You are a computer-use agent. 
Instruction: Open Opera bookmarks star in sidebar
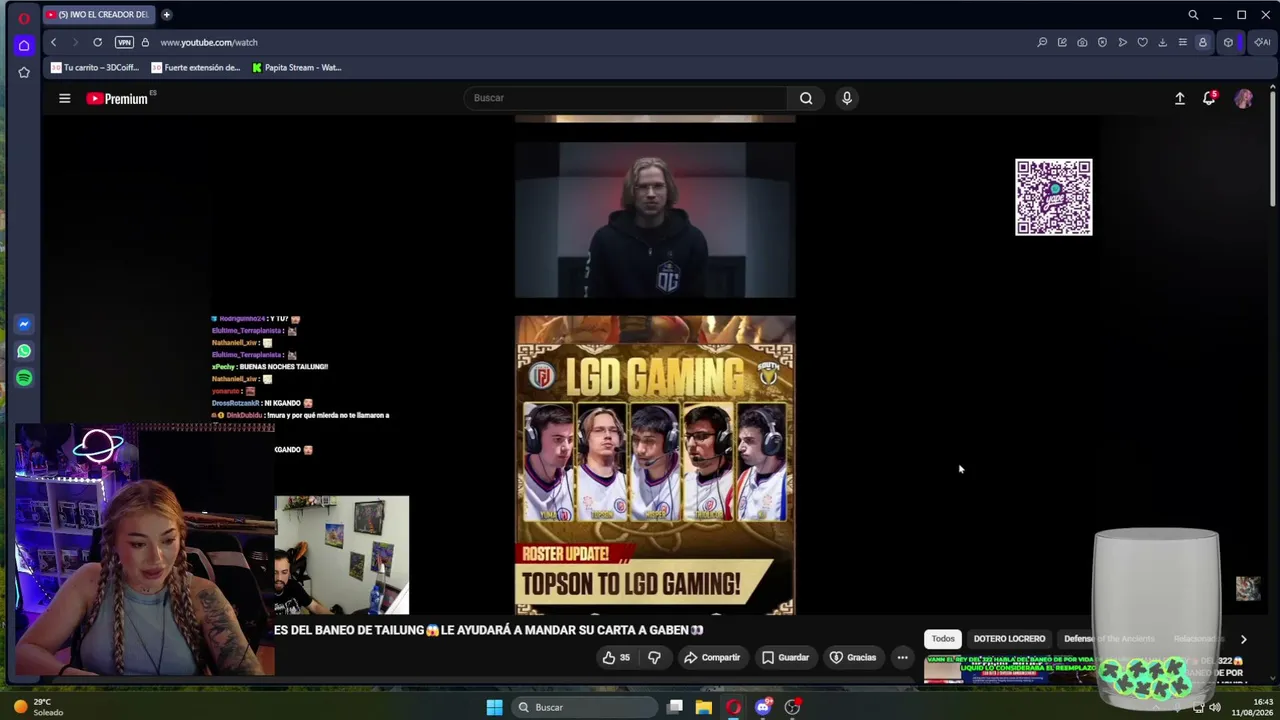pos(24,72)
